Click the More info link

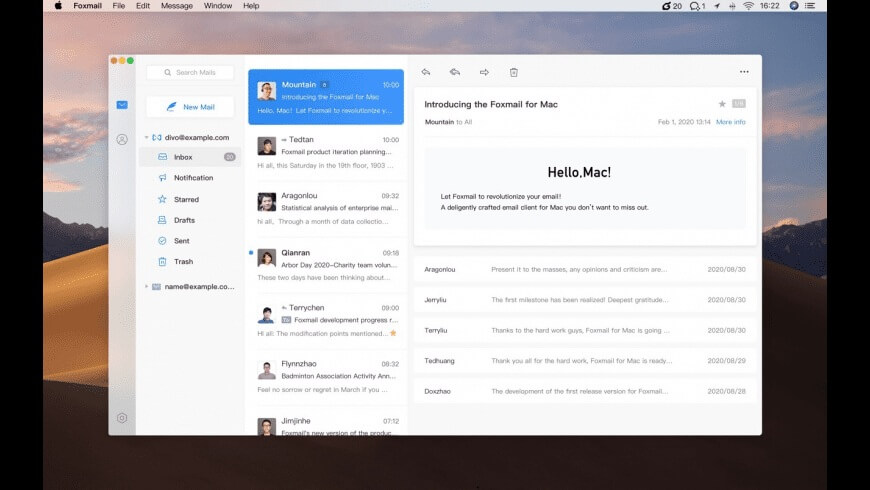coord(731,122)
